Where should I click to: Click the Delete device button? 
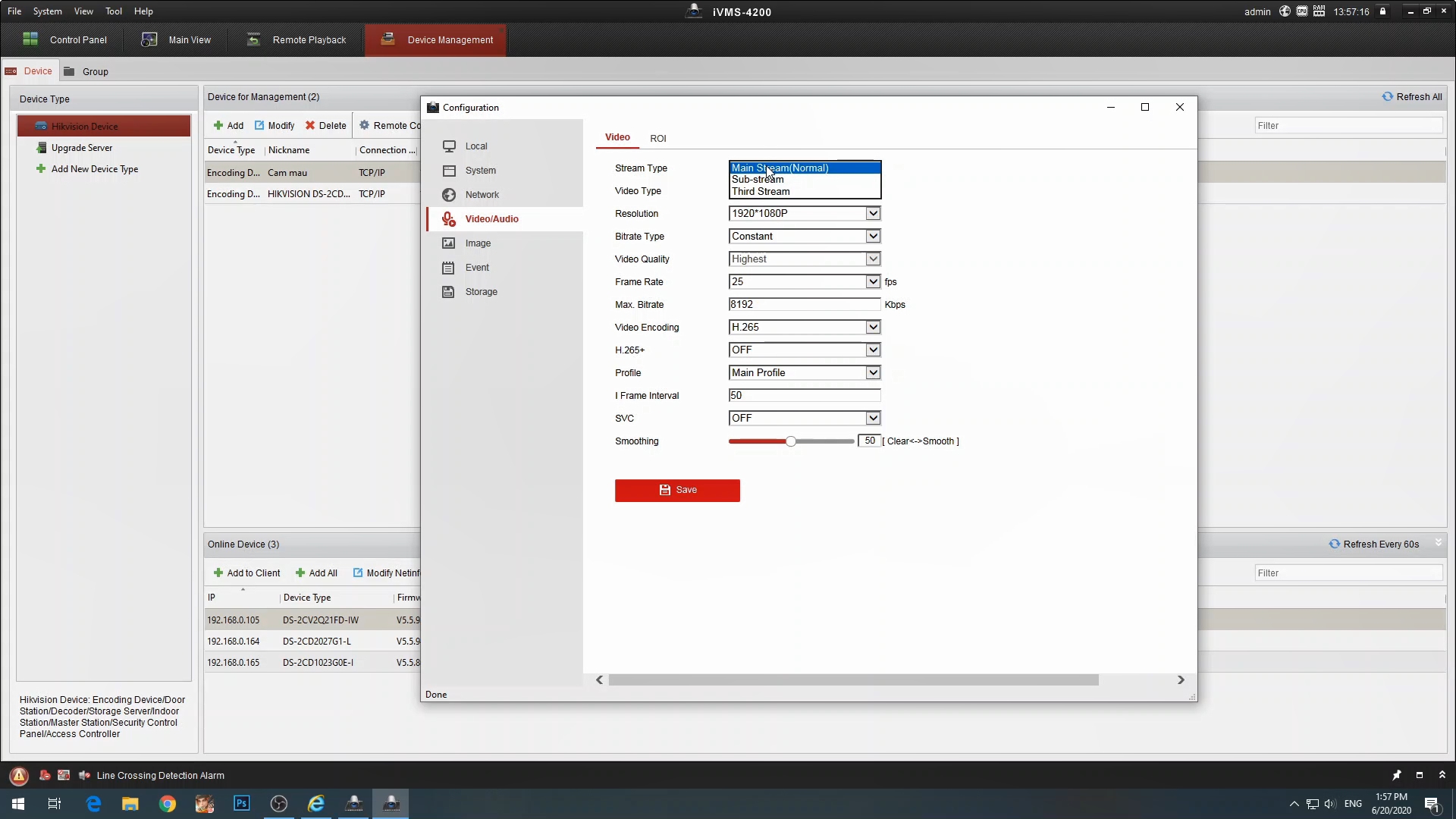(326, 126)
